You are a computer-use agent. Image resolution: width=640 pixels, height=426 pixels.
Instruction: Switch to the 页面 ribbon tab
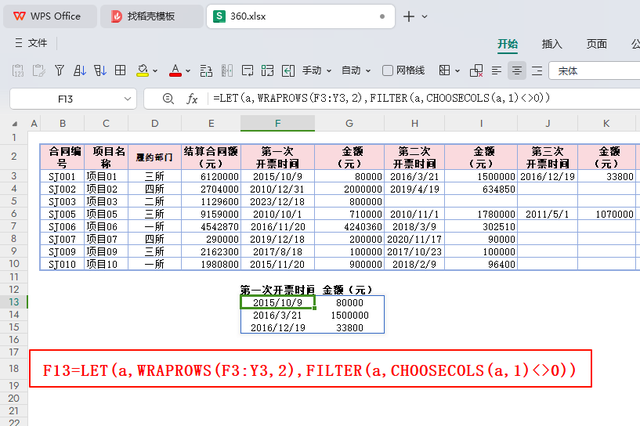click(596, 44)
